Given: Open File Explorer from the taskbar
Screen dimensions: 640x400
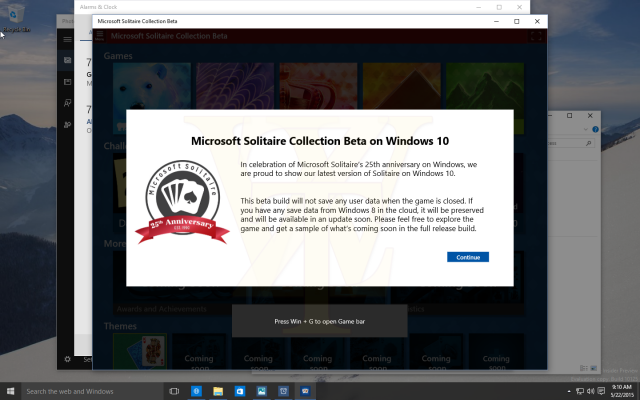Looking at the screenshot, I should [x=218, y=391].
